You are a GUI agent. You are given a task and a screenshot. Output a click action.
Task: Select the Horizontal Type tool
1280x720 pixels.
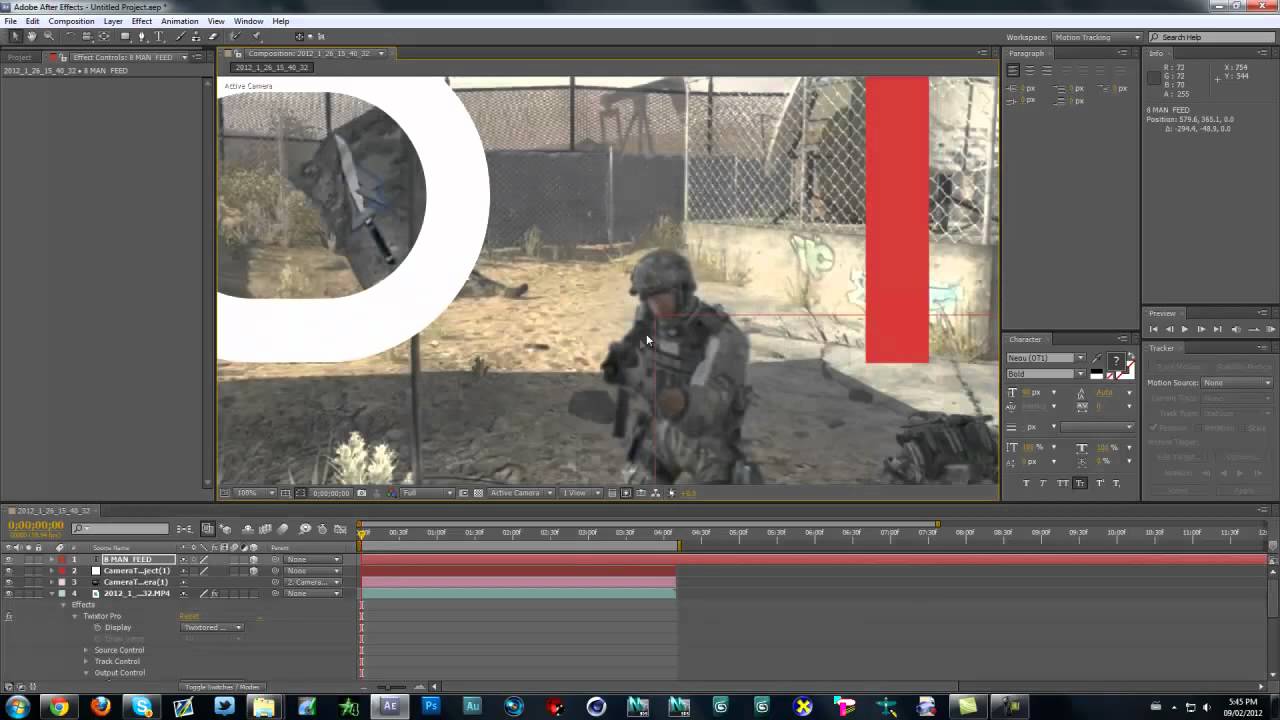(x=159, y=37)
